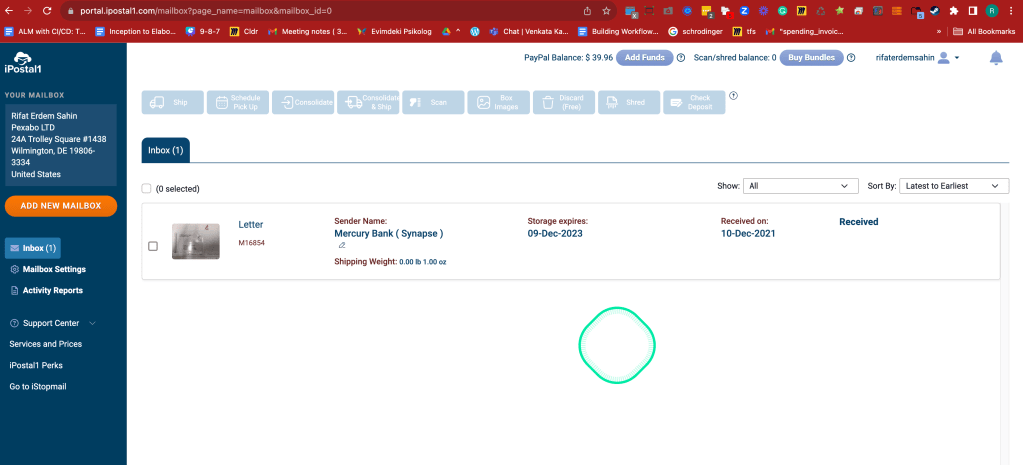Screen dimensions: 1023x465
Task: Toggle the browser side panel icon
Action: click(973, 10)
